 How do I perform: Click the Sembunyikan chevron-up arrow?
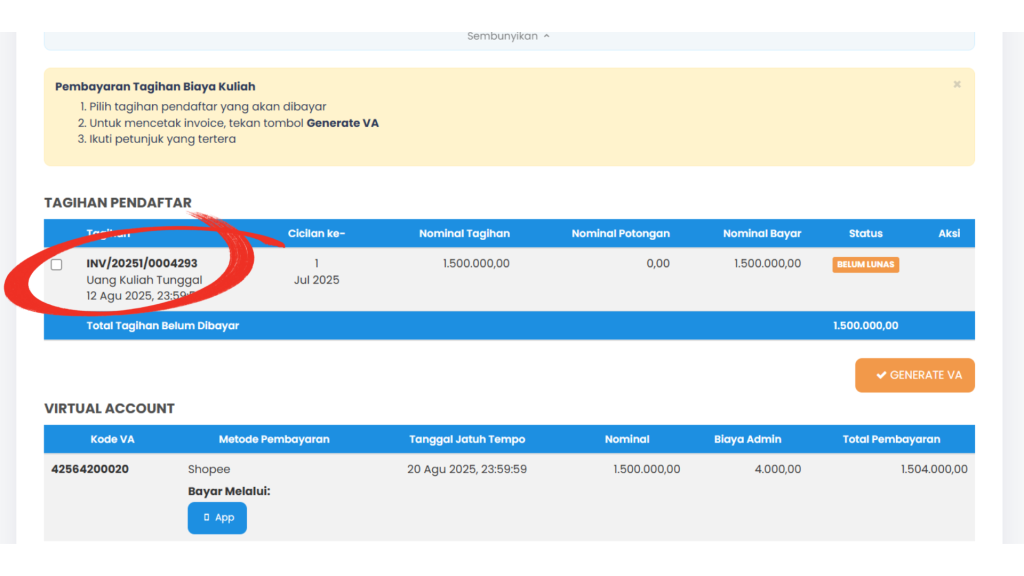point(547,36)
